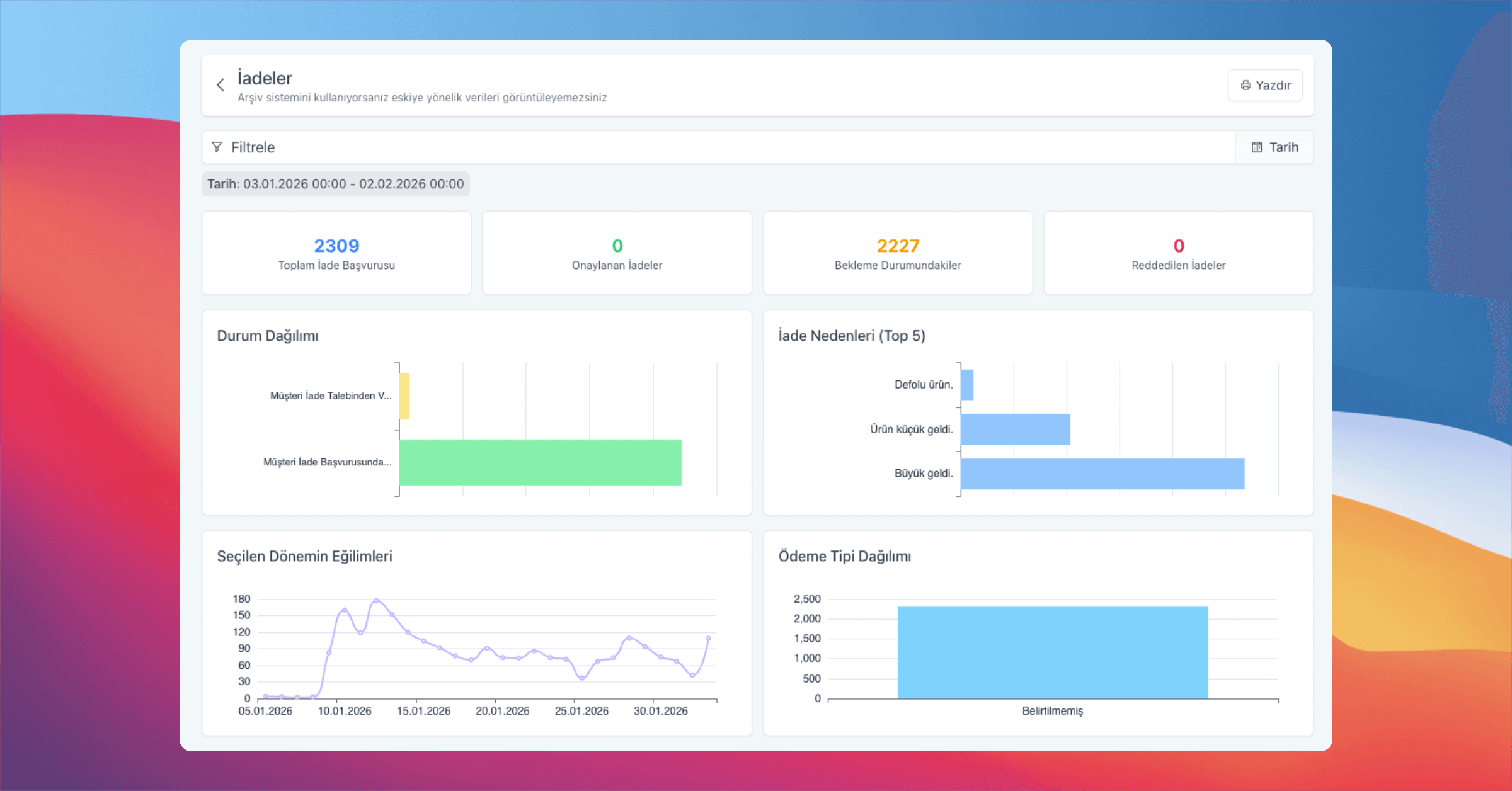
Task: Click the Tarih date range chip
Action: 335,184
